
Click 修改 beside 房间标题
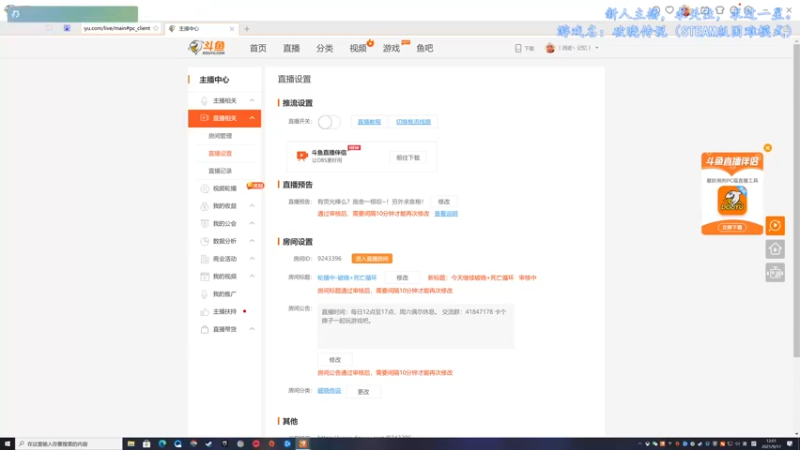click(x=403, y=278)
